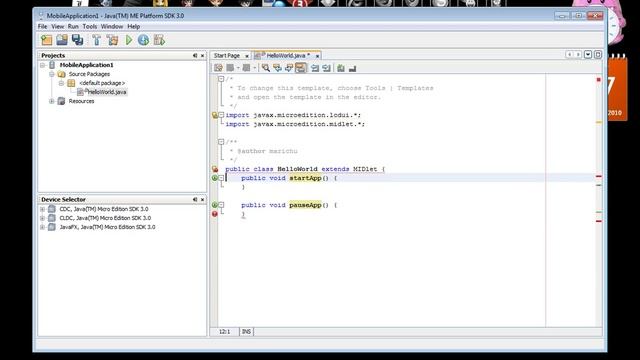Click error lightbulb beside HelloWorld class line

[x=215, y=169]
